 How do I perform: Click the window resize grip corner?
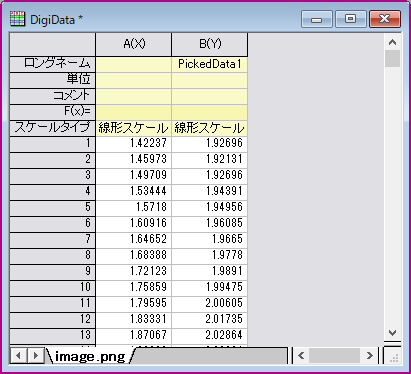[393, 357]
